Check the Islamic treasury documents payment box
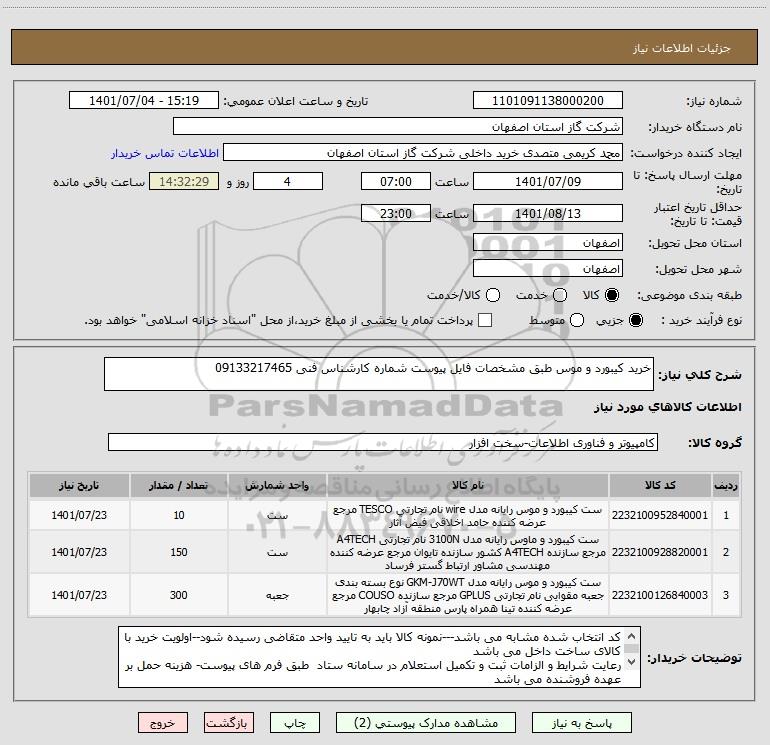Viewport: 770px width, 745px height. [x=485, y=320]
